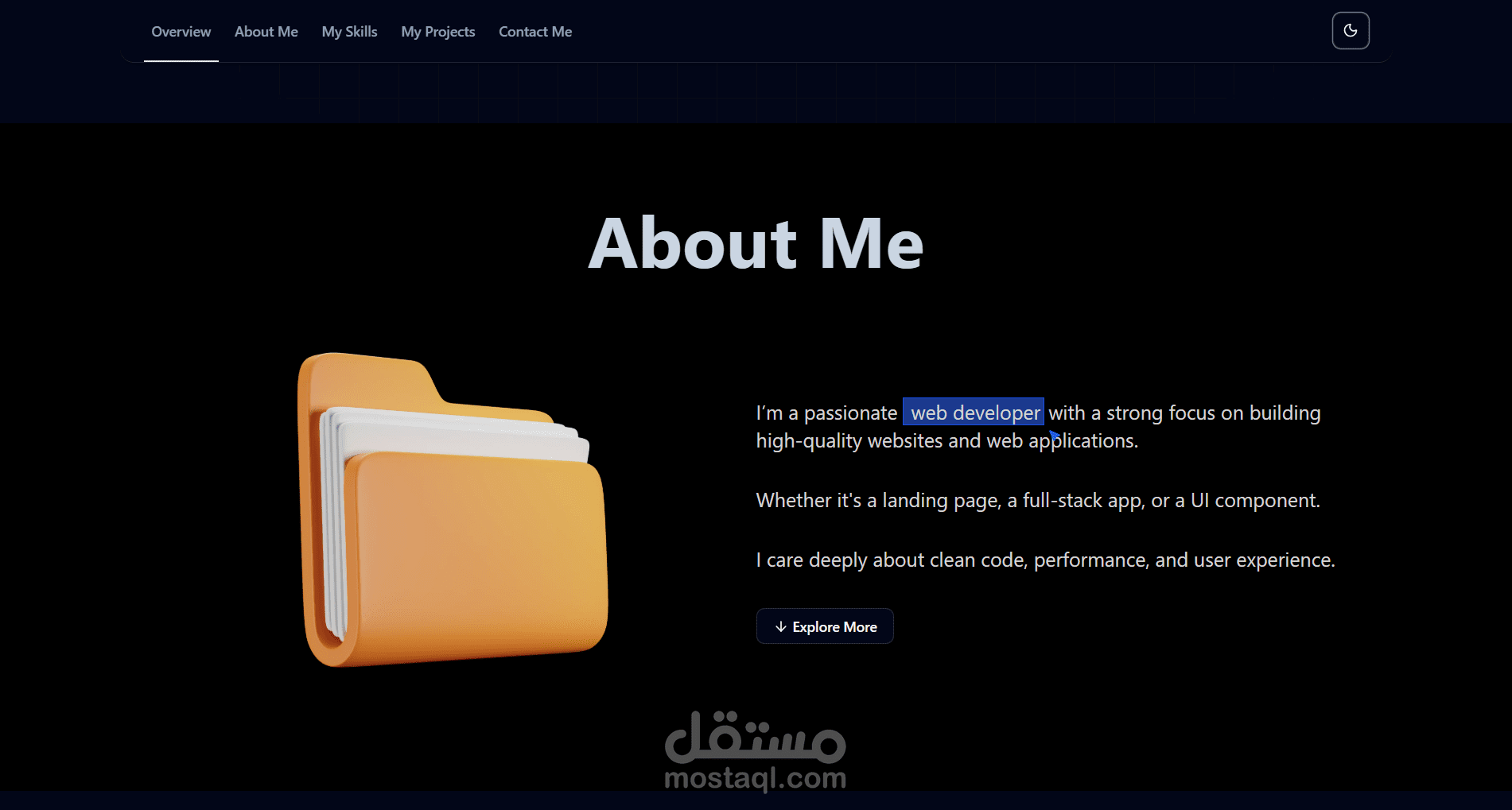The width and height of the screenshot is (1512, 810).
Task: Click the orange folder illustration
Action: tap(453, 510)
